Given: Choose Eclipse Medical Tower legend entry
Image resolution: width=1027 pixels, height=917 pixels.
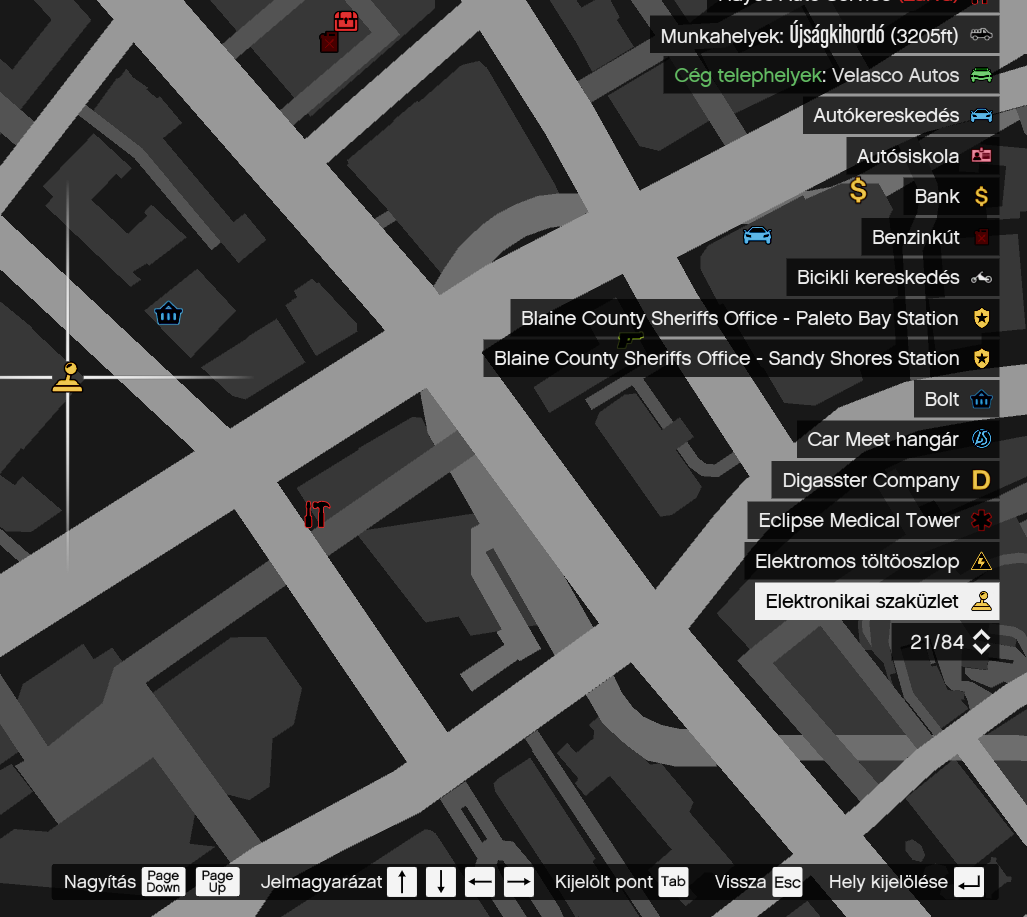Looking at the screenshot, I should [x=872, y=520].
